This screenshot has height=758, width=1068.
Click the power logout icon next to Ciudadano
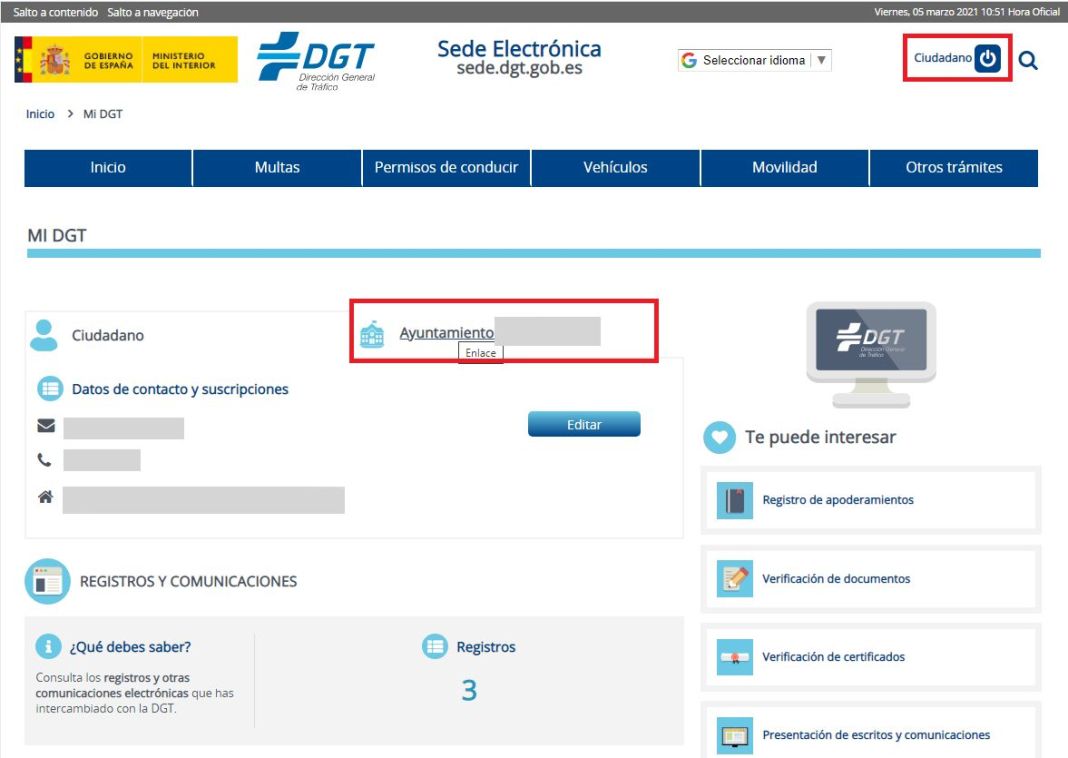click(987, 58)
